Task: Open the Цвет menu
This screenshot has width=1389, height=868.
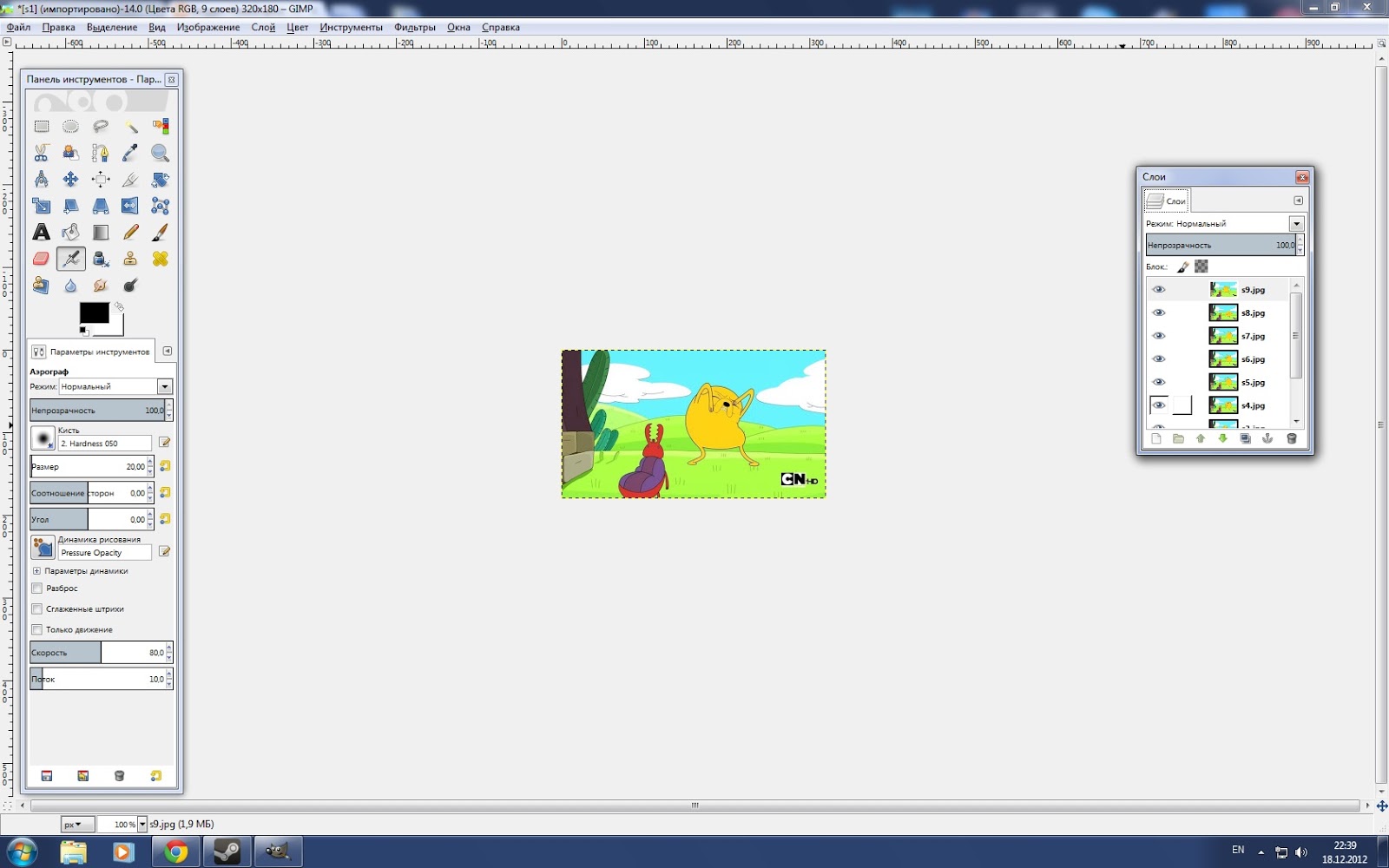Action: (298, 27)
